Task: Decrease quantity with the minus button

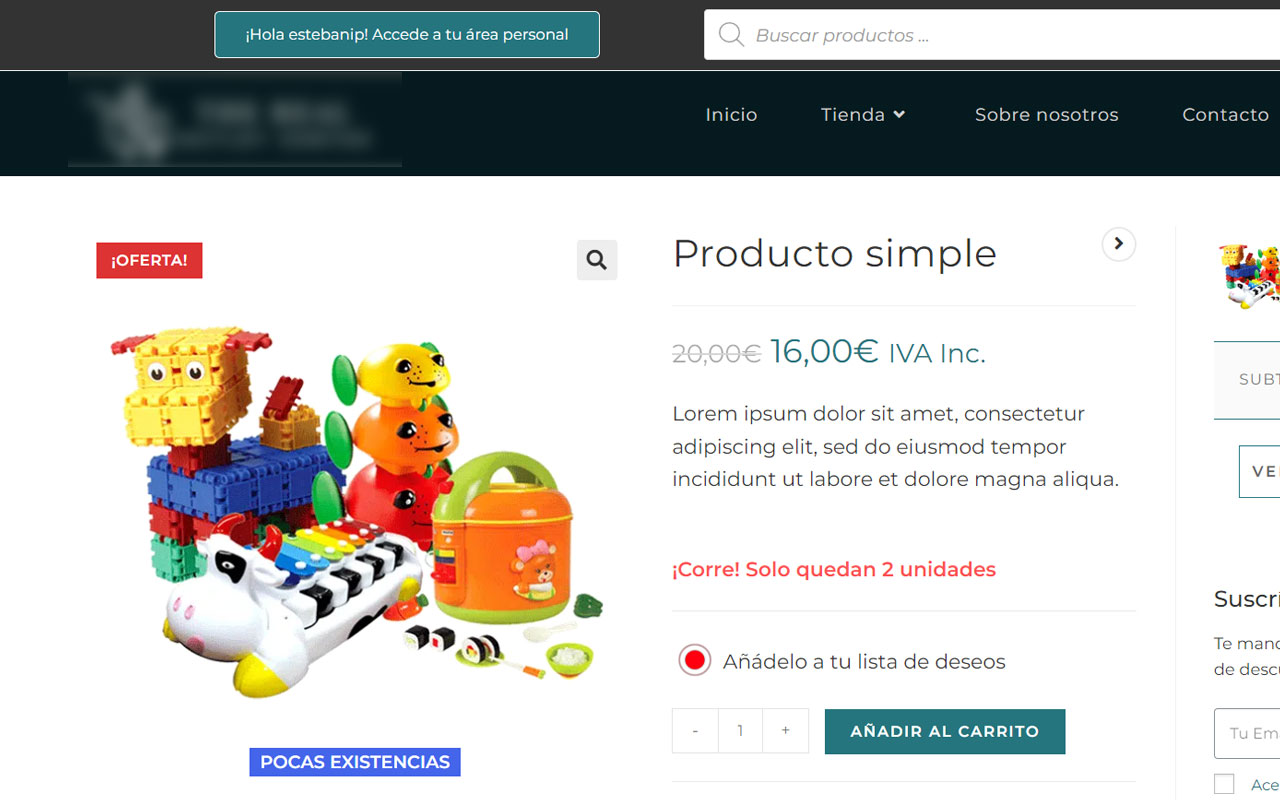Action: coord(695,731)
